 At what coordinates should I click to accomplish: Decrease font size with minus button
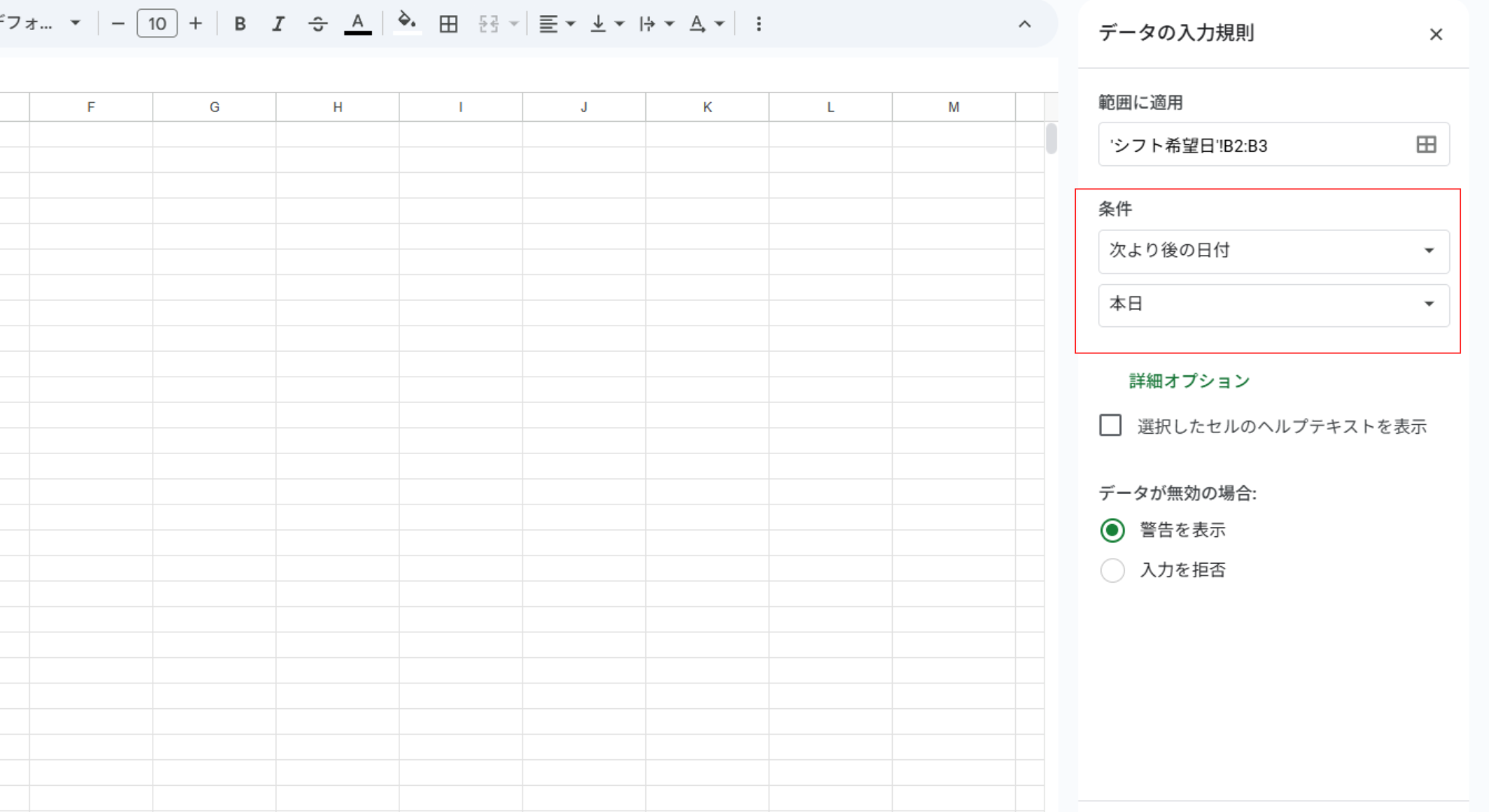coord(117,24)
